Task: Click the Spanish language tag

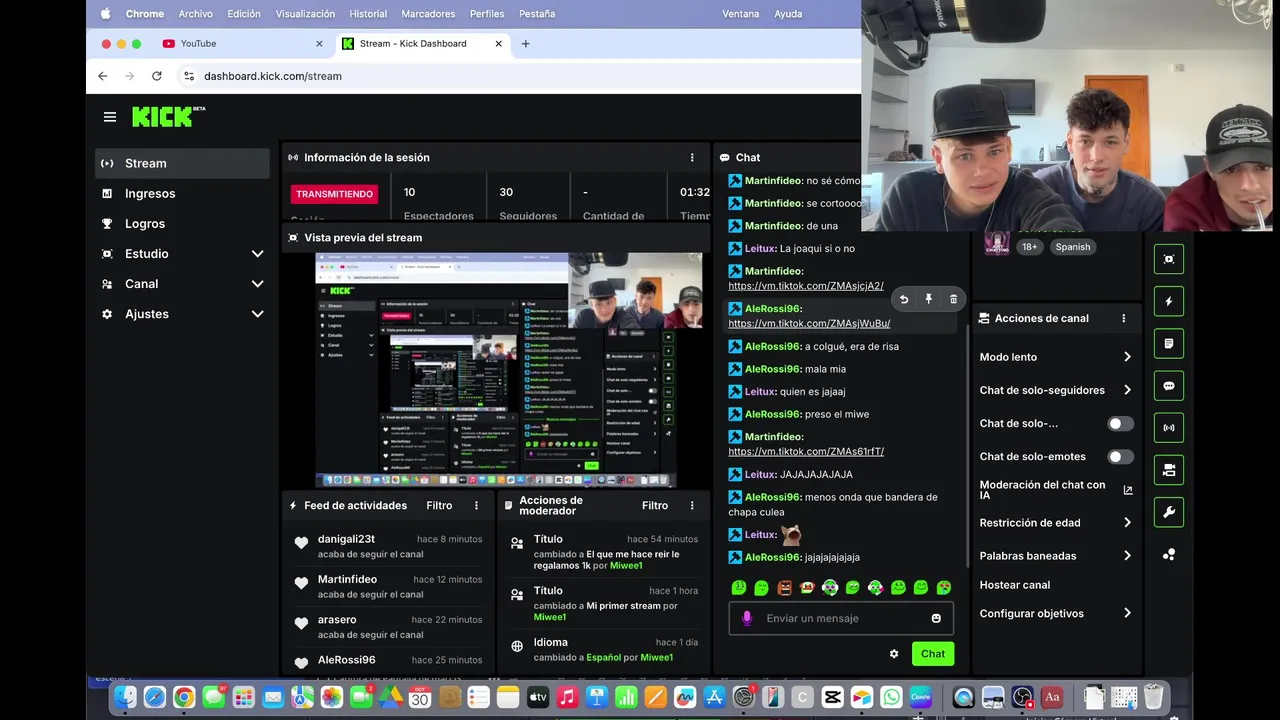Action: click(x=1073, y=247)
